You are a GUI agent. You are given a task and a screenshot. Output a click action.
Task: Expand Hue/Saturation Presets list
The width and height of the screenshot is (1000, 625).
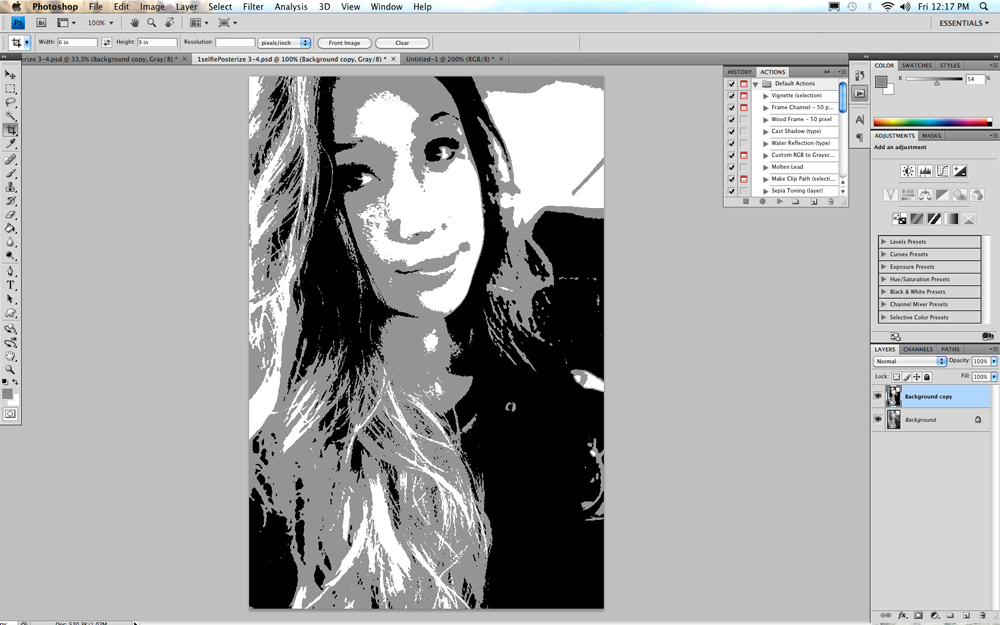[x=883, y=279]
